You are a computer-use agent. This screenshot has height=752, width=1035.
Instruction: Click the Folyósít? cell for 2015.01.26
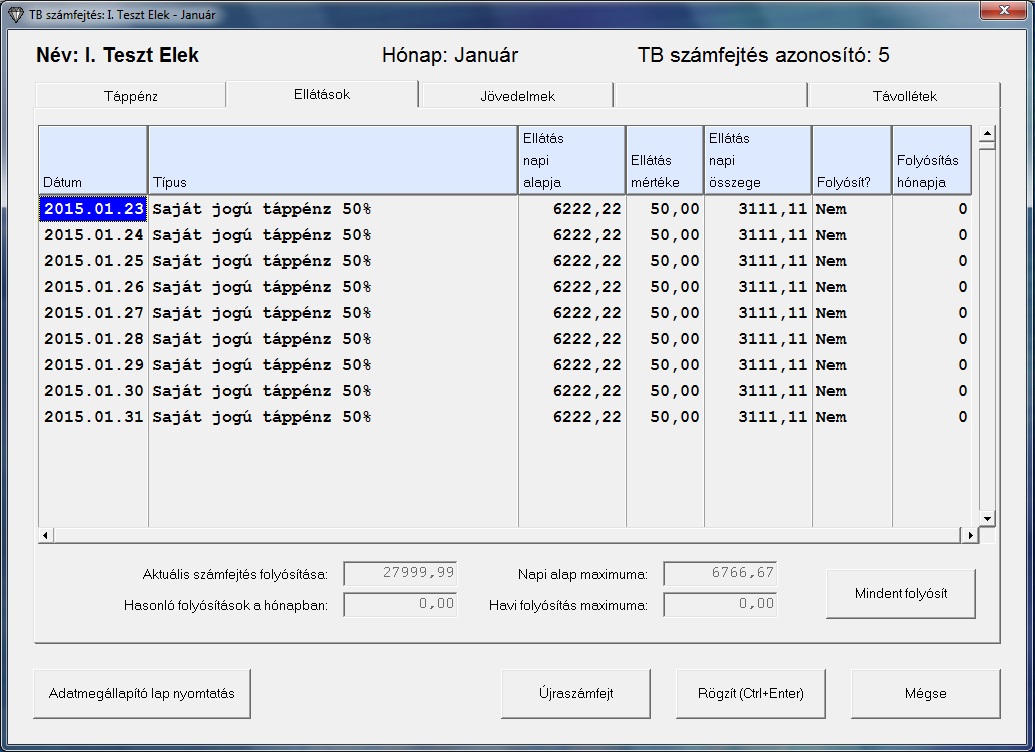coord(851,287)
